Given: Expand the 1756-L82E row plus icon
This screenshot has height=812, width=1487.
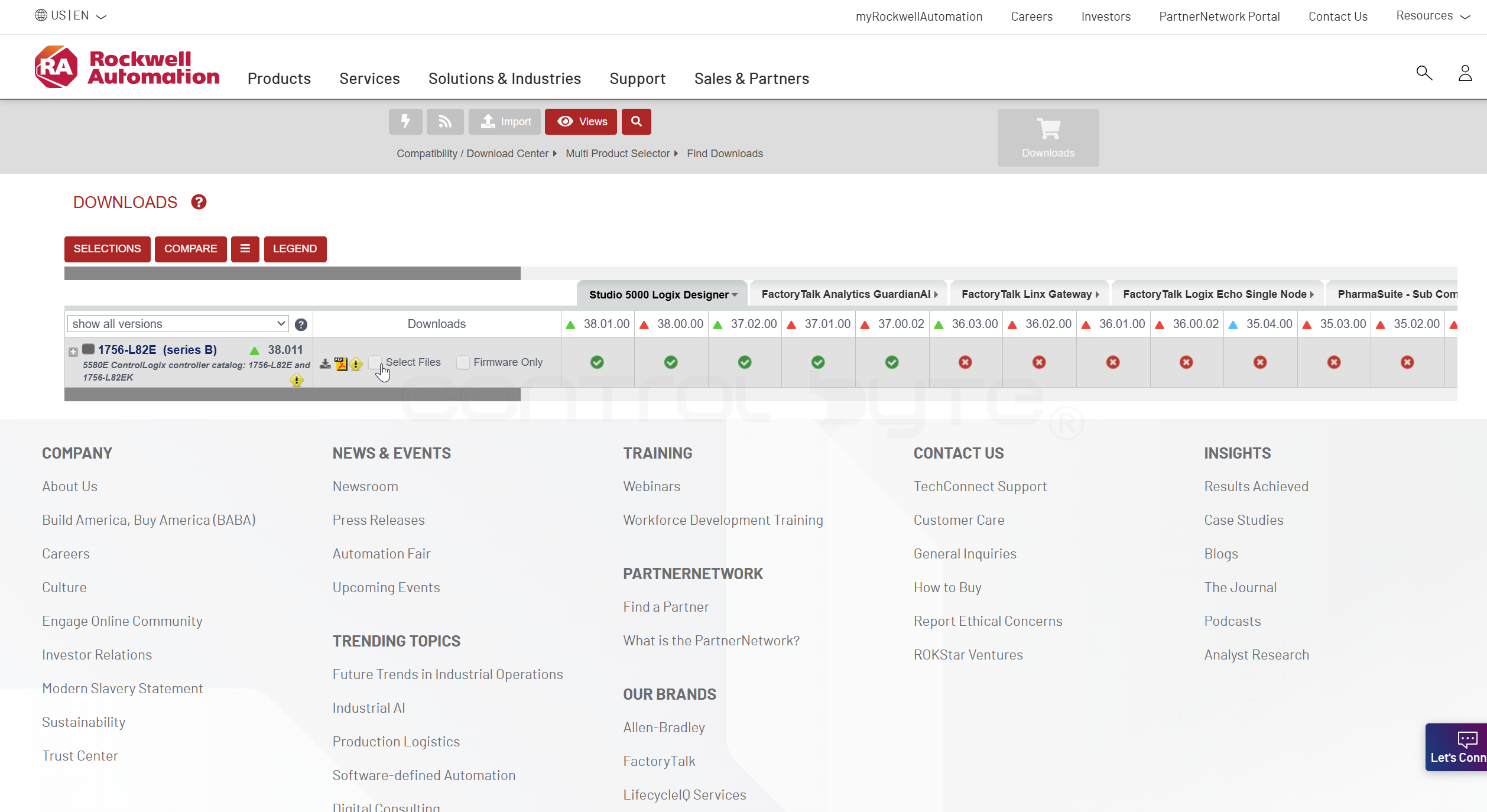Looking at the screenshot, I should tap(73, 352).
